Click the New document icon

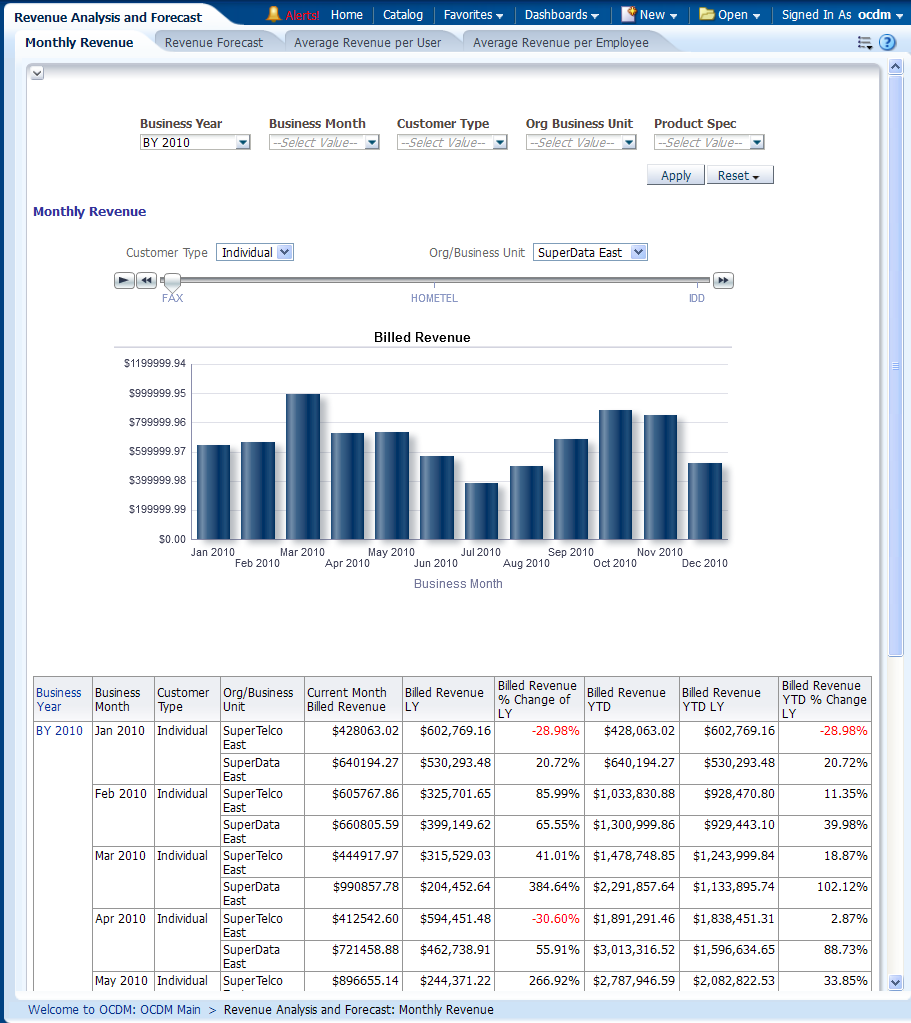pyautogui.click(x=628, y=14)
